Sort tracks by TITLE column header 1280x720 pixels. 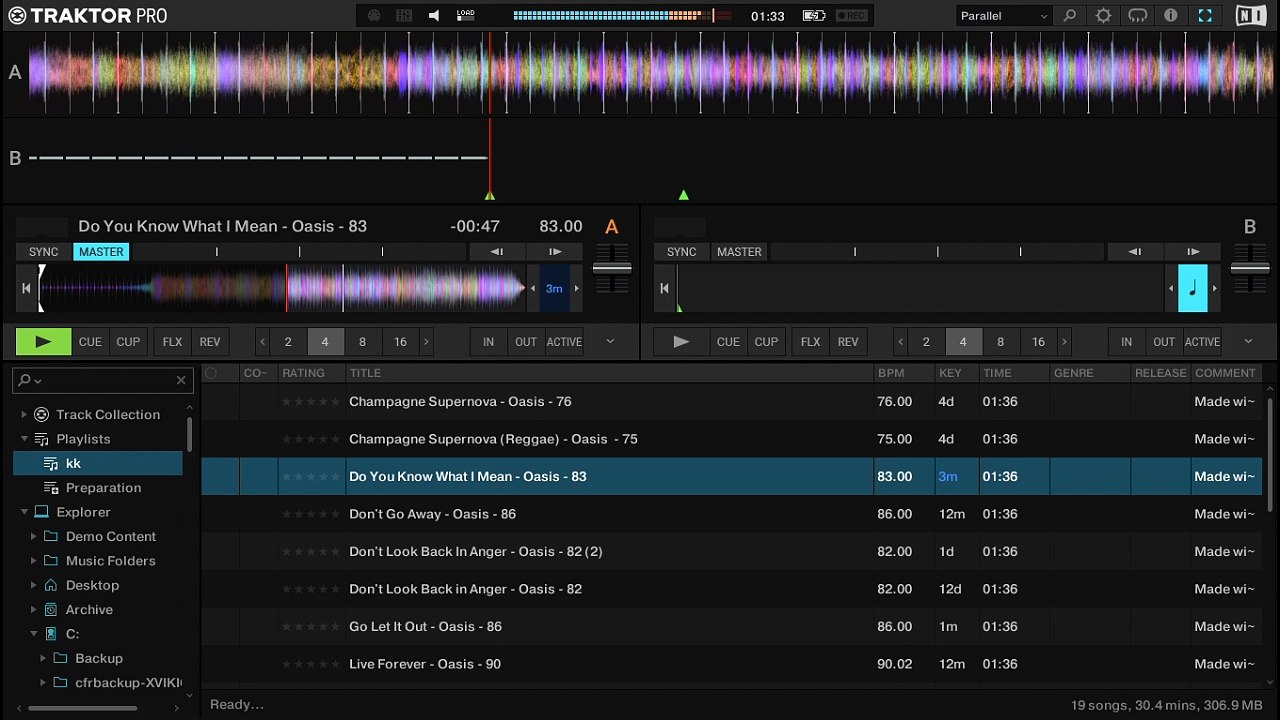[610, 373]
